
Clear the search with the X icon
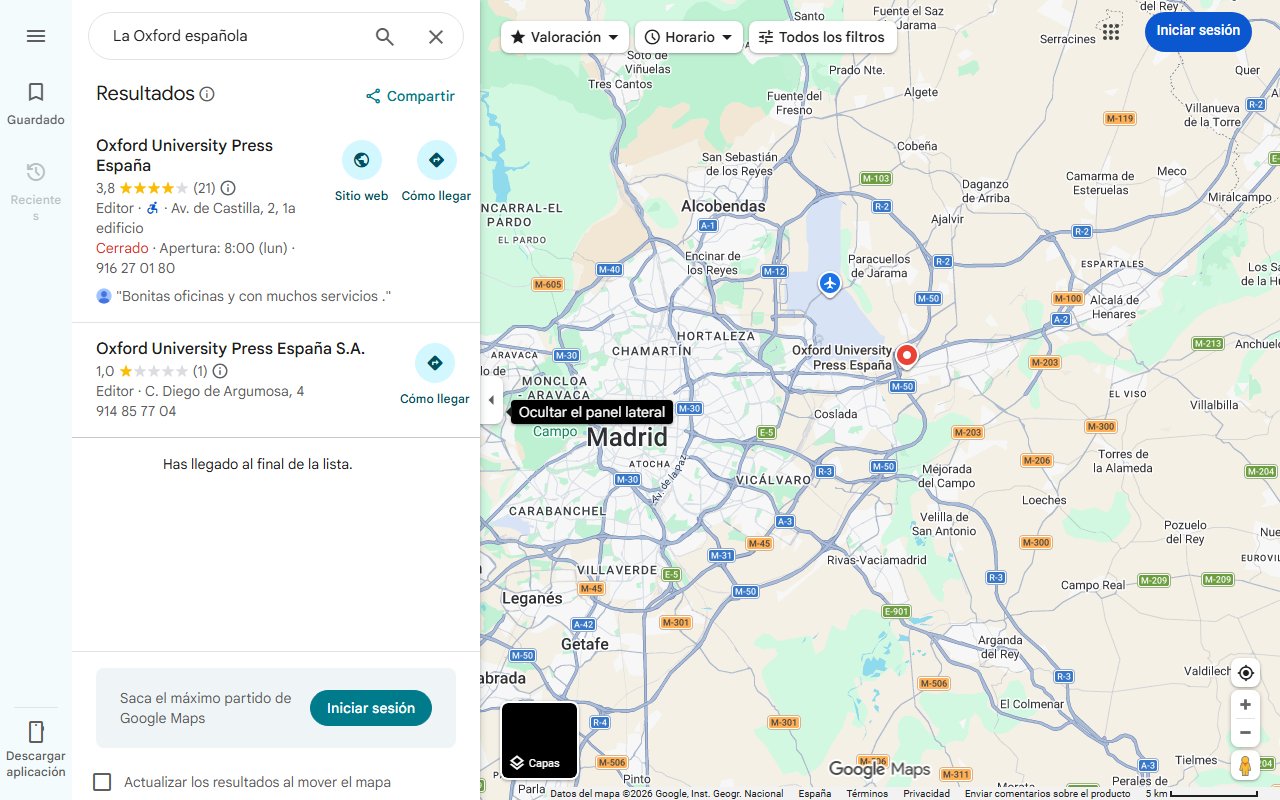pyautogui.click(x=436, y=36)
